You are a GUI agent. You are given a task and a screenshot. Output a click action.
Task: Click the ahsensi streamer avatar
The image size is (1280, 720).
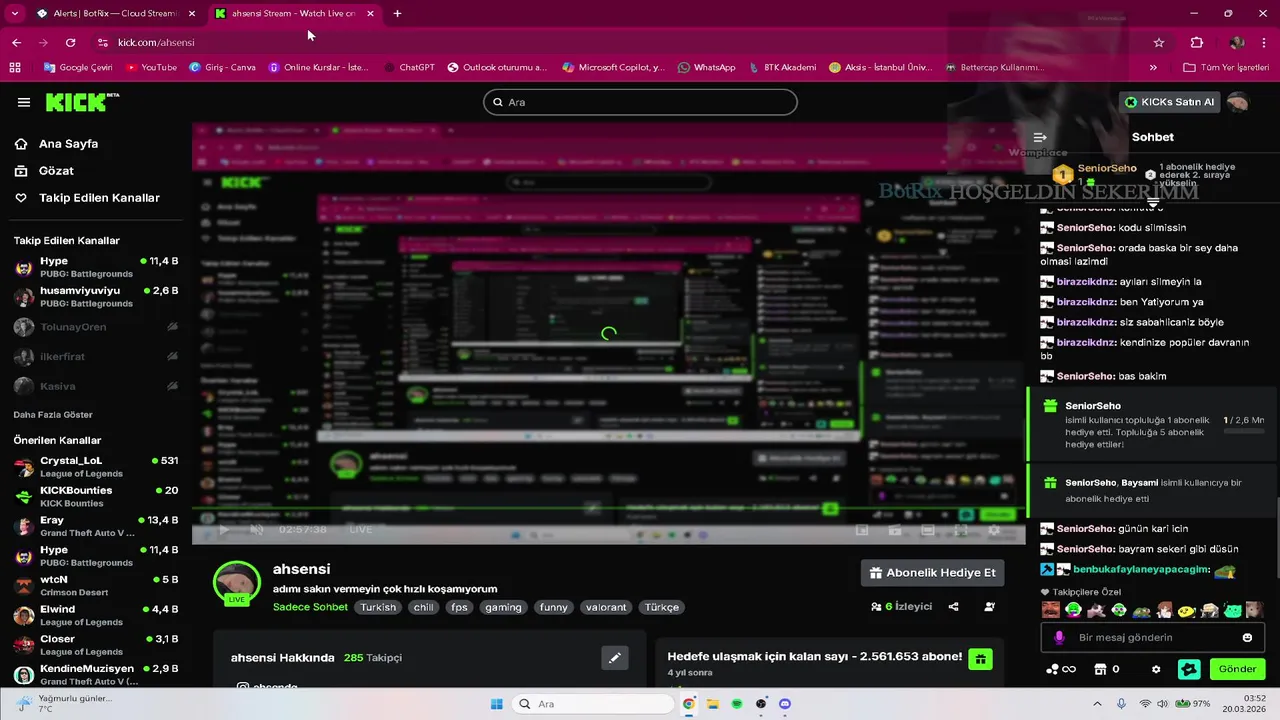pos(237,581)
